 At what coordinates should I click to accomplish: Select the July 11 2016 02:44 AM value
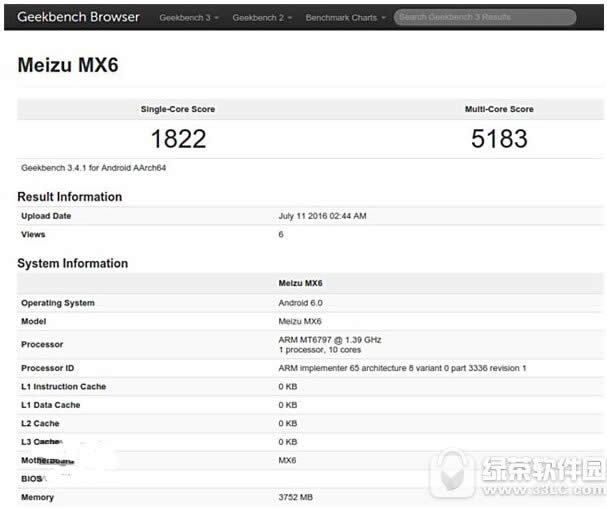coord(322,216)
